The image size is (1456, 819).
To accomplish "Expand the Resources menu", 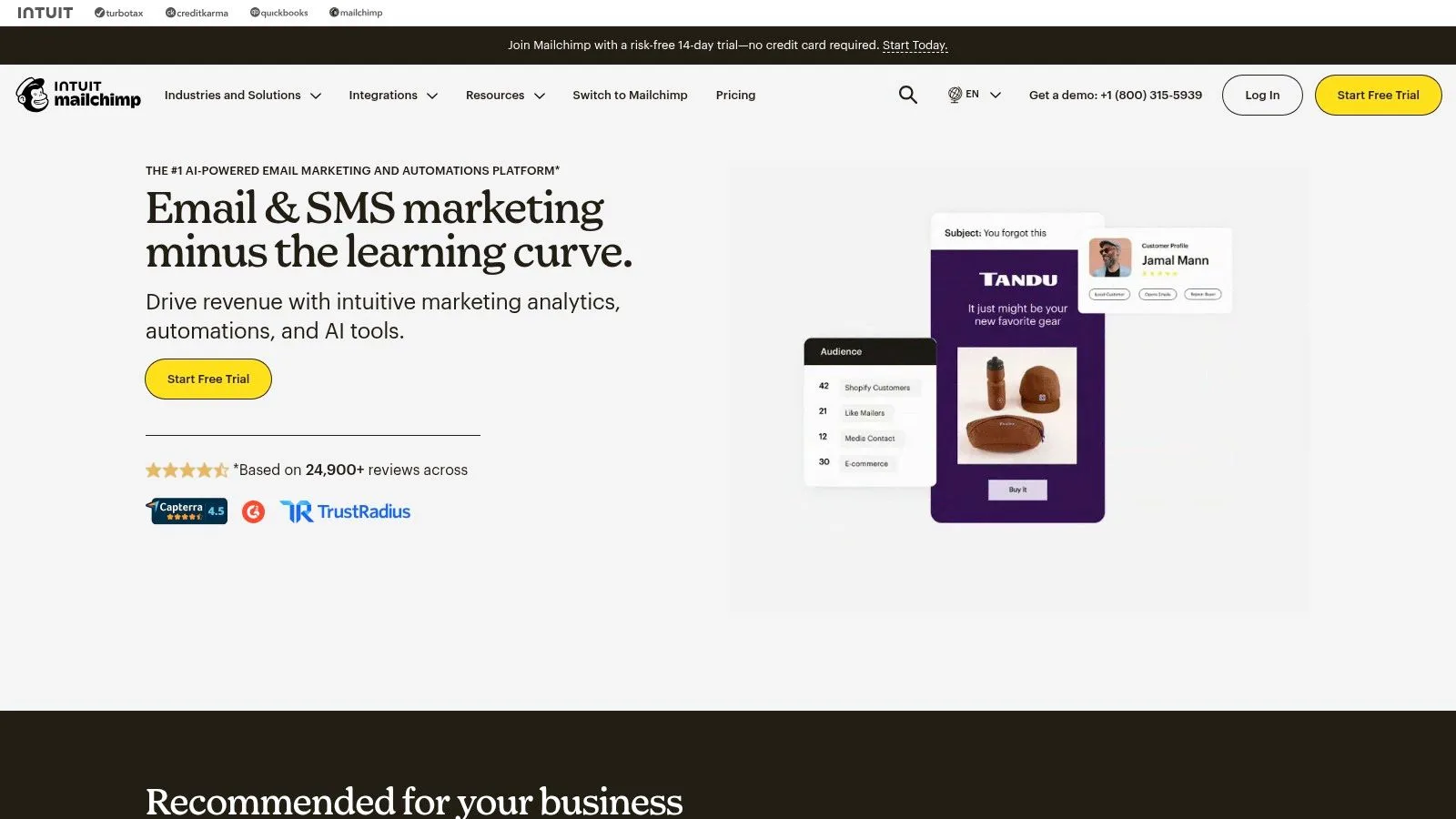I will [505, 95].
